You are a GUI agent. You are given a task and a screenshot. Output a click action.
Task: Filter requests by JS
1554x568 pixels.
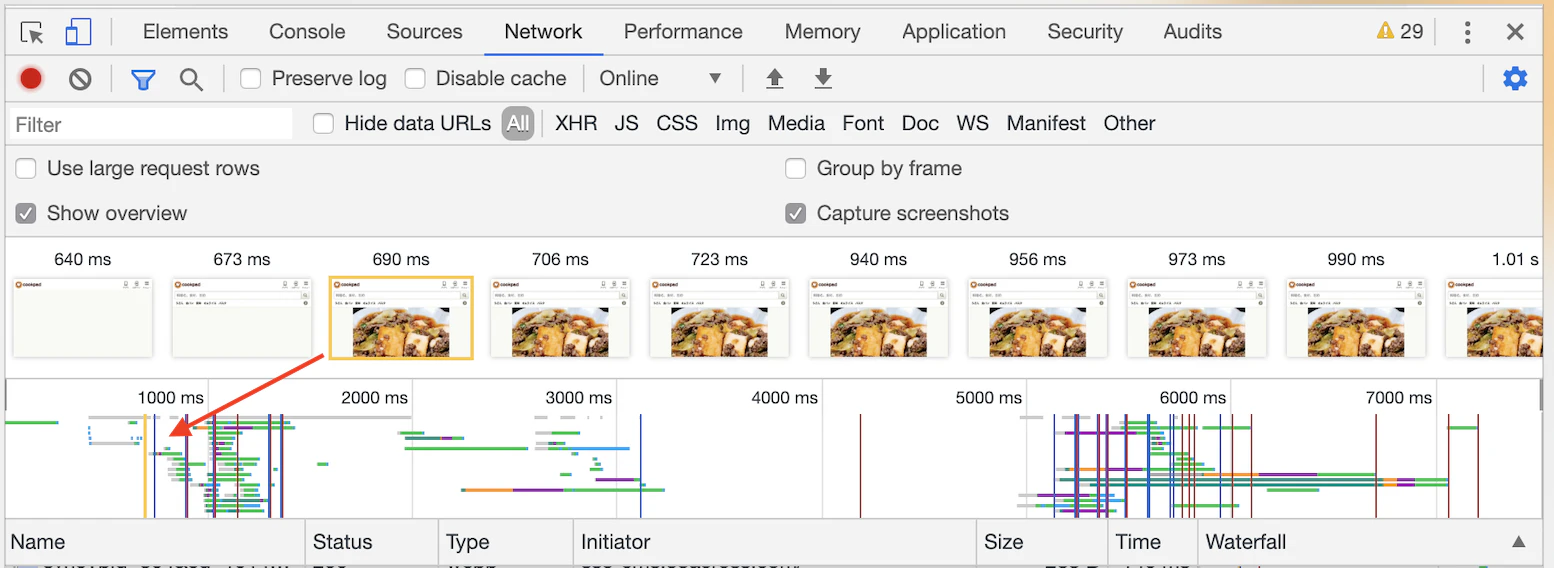[x=626, y=123]
